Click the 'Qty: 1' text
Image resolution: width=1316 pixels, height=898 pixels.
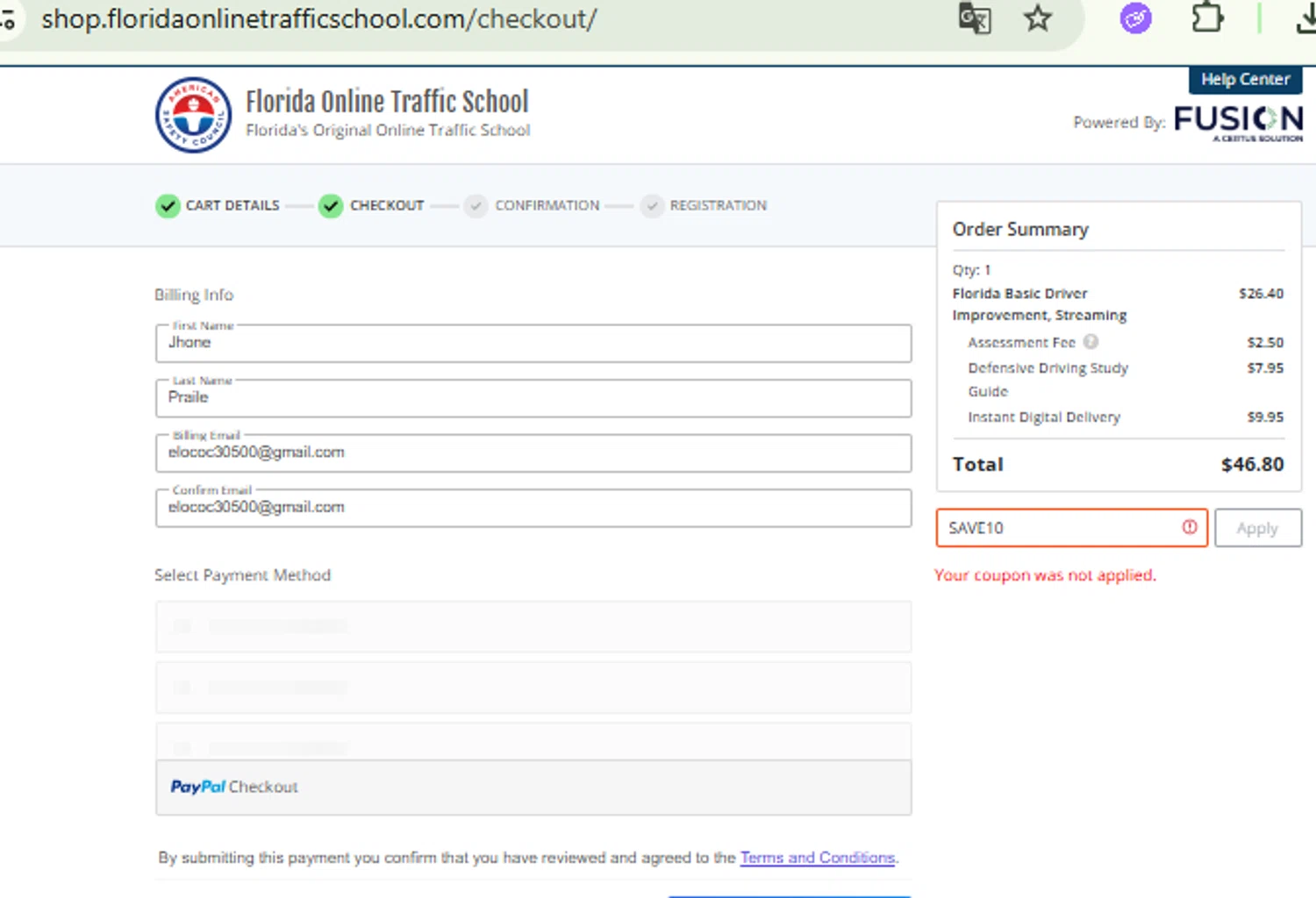click(971, 270)
